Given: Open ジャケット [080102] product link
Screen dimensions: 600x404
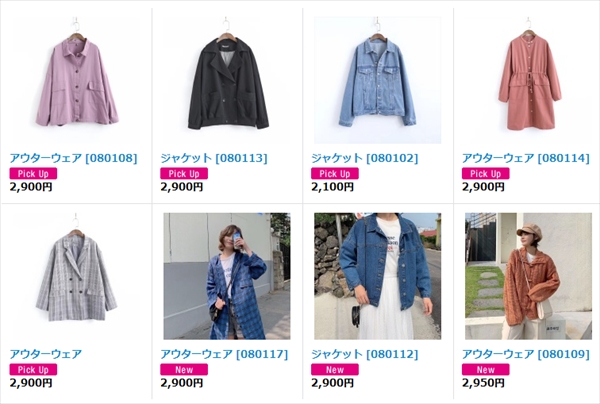Looking at the screenshot, I should pos(365,158).
